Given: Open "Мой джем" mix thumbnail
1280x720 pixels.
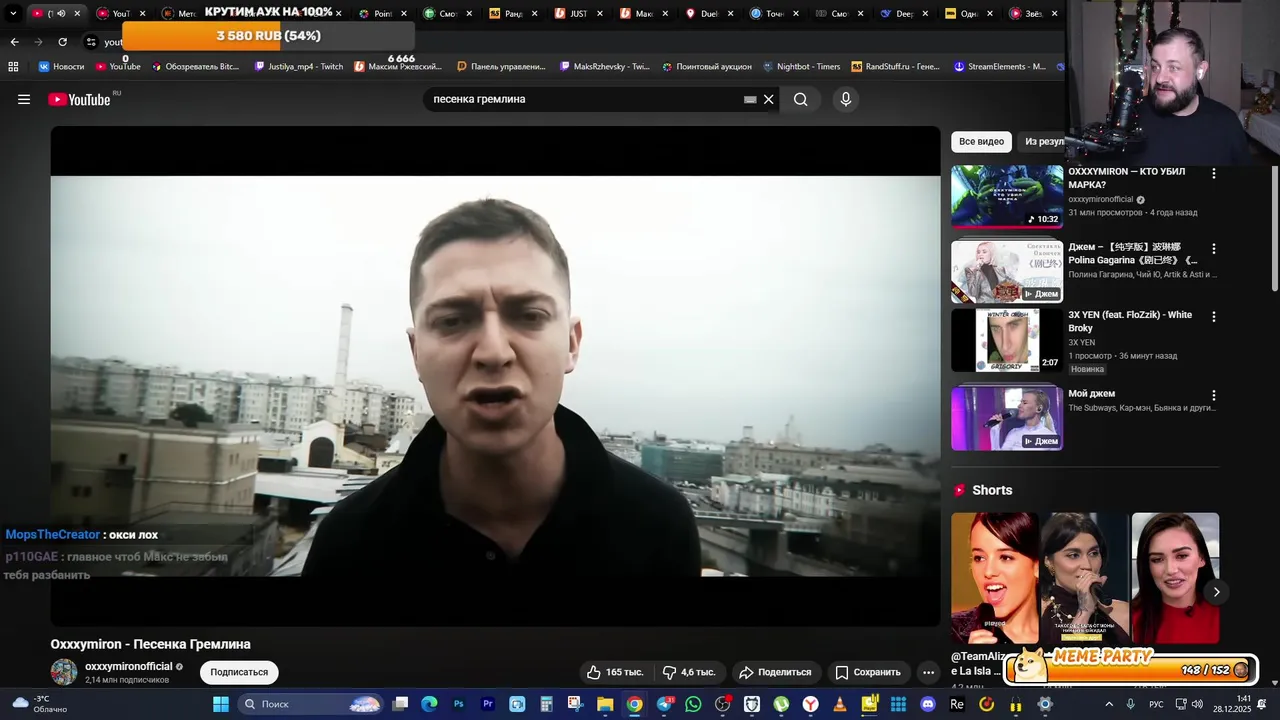Looking at the screenshot, I should coord(1007,418).
